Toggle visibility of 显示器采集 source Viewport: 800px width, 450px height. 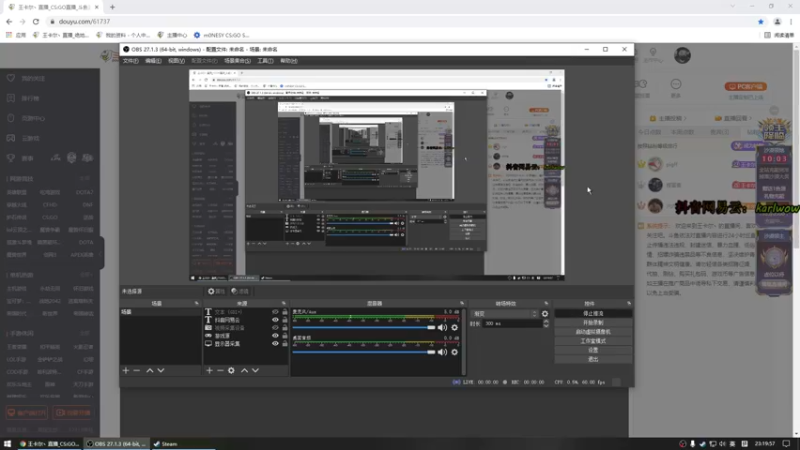pos(276,344)
